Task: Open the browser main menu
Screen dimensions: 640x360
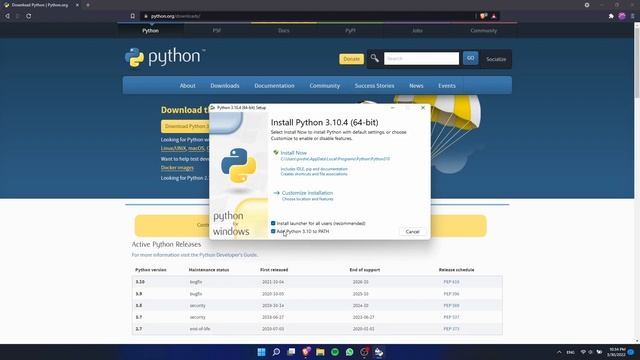Action: pyautogui.click(x=633, y=16)
